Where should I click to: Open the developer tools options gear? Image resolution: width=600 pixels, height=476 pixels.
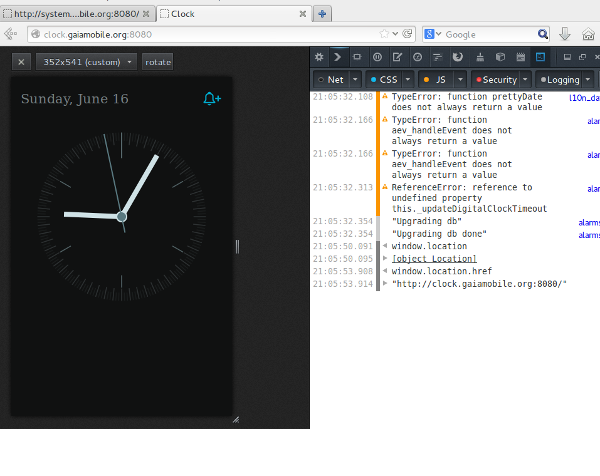coord(319,58)
